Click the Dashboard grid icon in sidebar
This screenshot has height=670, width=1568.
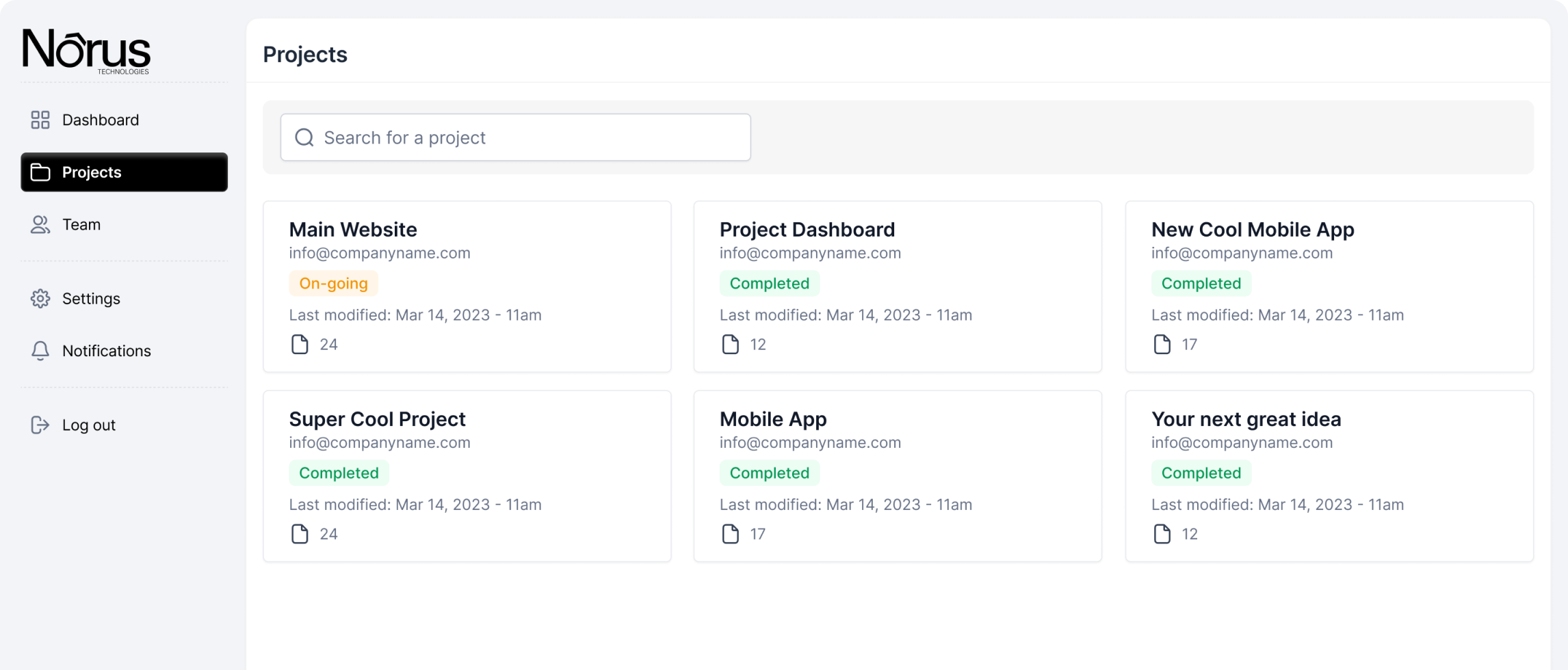(x=40, y=120)
